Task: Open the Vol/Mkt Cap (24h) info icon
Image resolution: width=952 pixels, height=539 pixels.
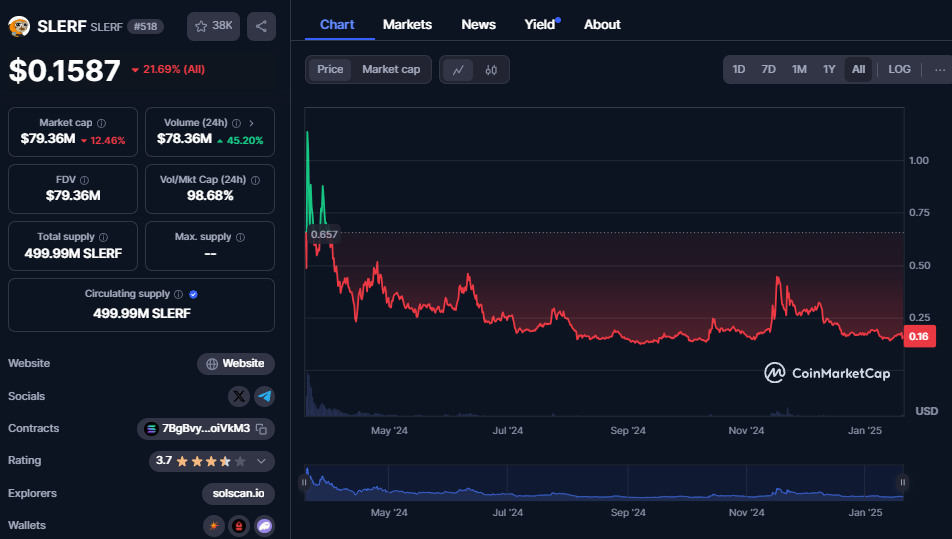Action: click(256, 180)
